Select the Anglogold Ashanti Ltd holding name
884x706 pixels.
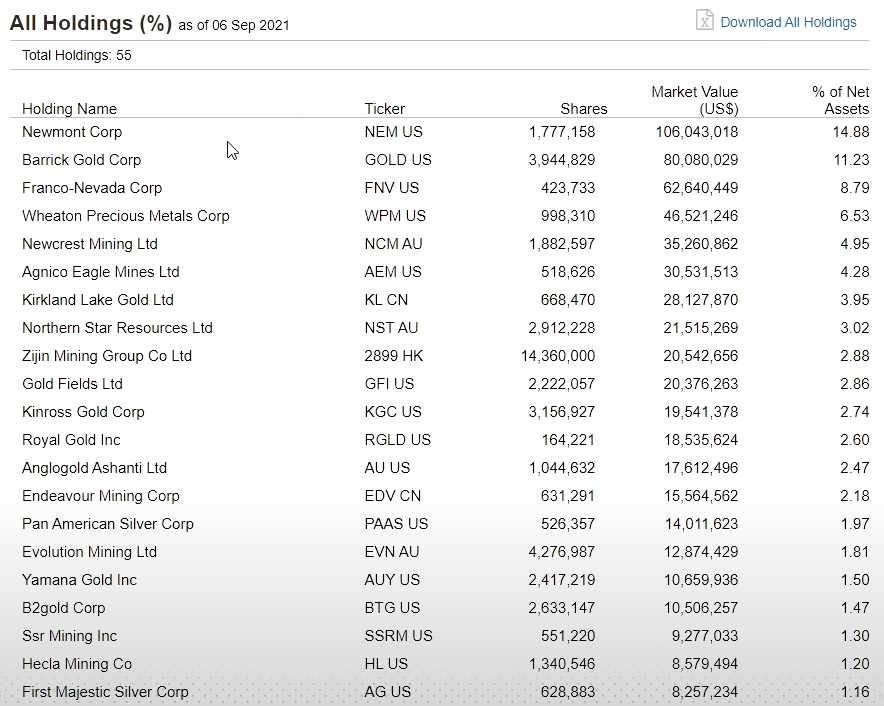tap(94, 468)
